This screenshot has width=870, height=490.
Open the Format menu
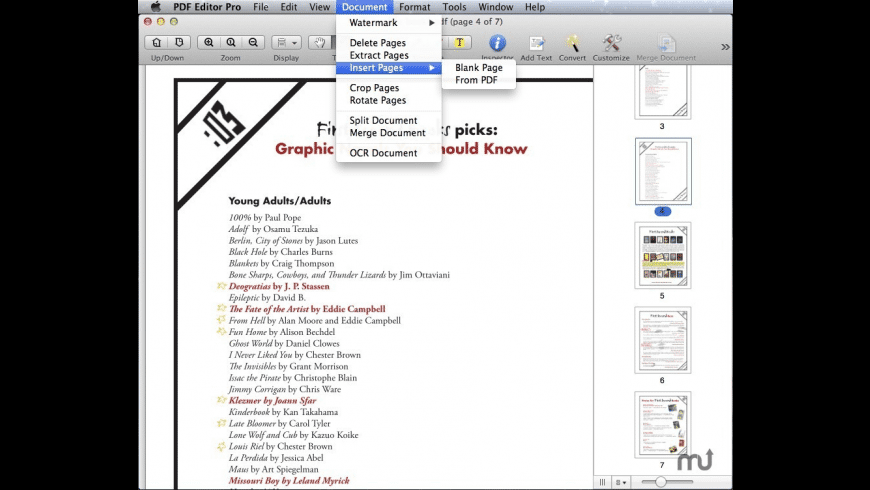click(x=415, y=7)
